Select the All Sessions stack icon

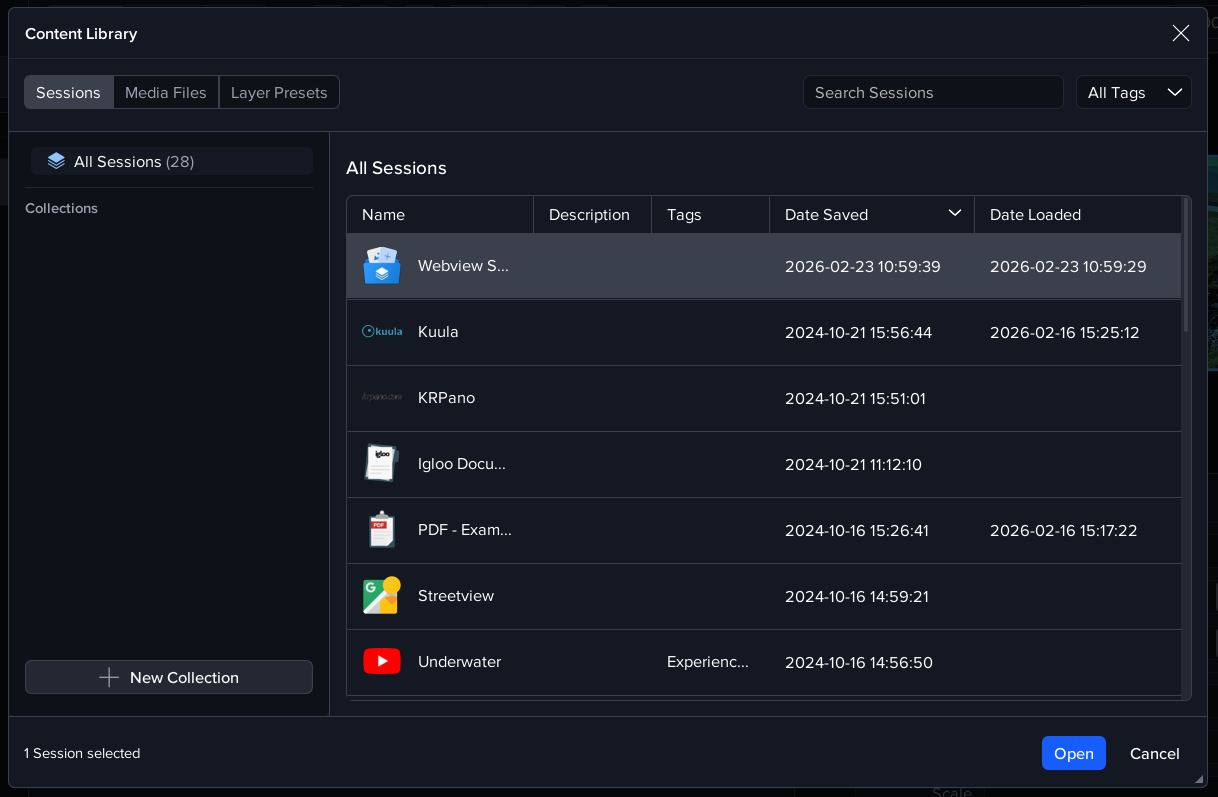56,161
